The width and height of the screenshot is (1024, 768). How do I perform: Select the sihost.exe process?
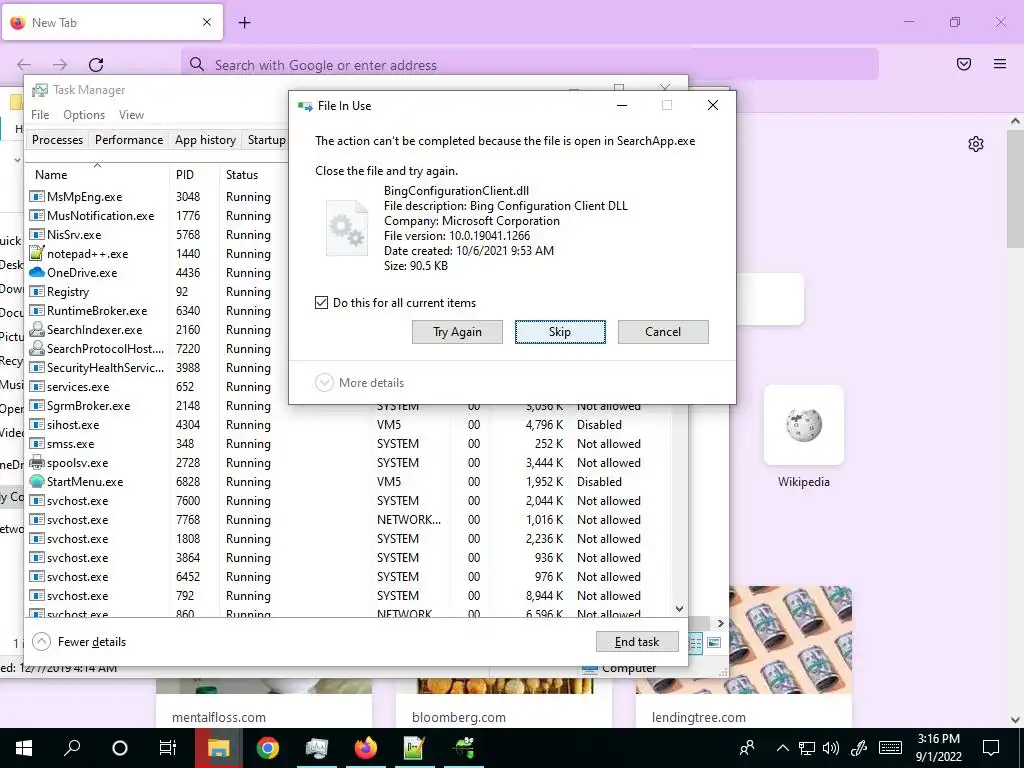[349, 424]
